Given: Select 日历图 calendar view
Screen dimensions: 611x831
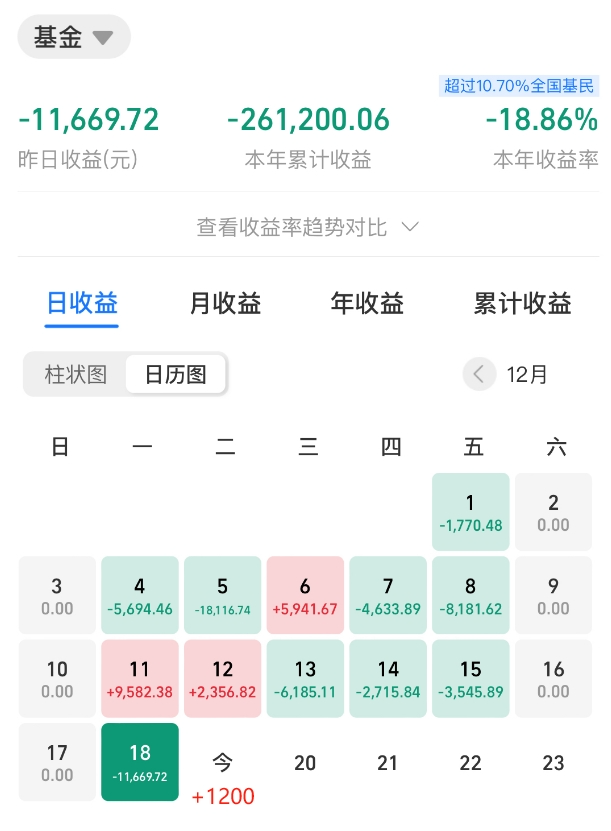Looking at the screenshot, I should pos(175,375).
